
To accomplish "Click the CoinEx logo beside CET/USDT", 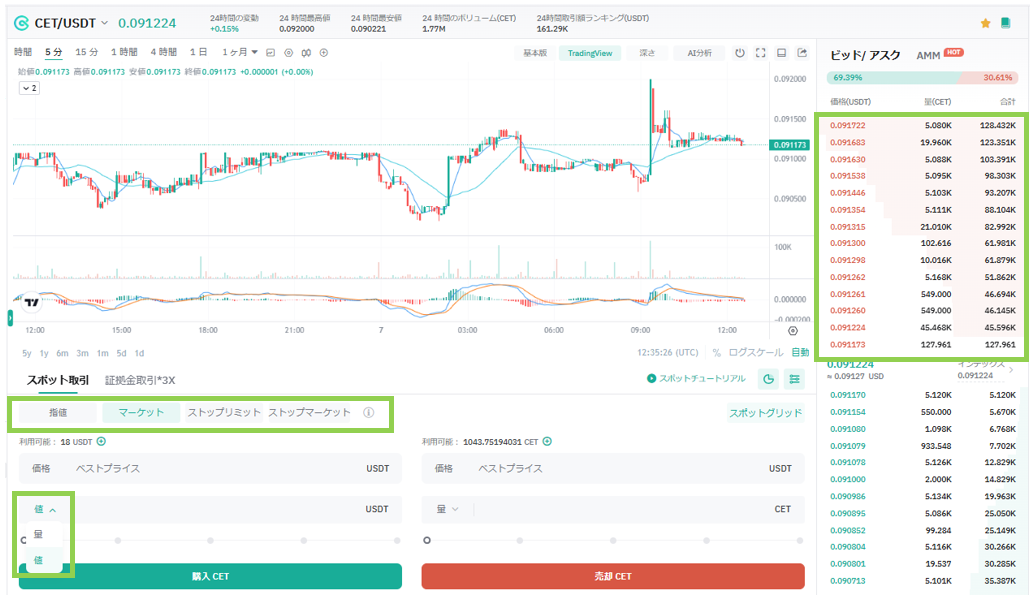I will click(21, 23).
